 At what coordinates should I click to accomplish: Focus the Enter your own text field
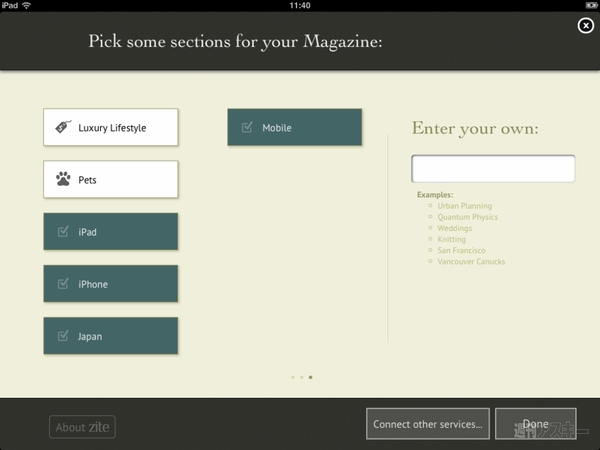click(x=493, y=168)
